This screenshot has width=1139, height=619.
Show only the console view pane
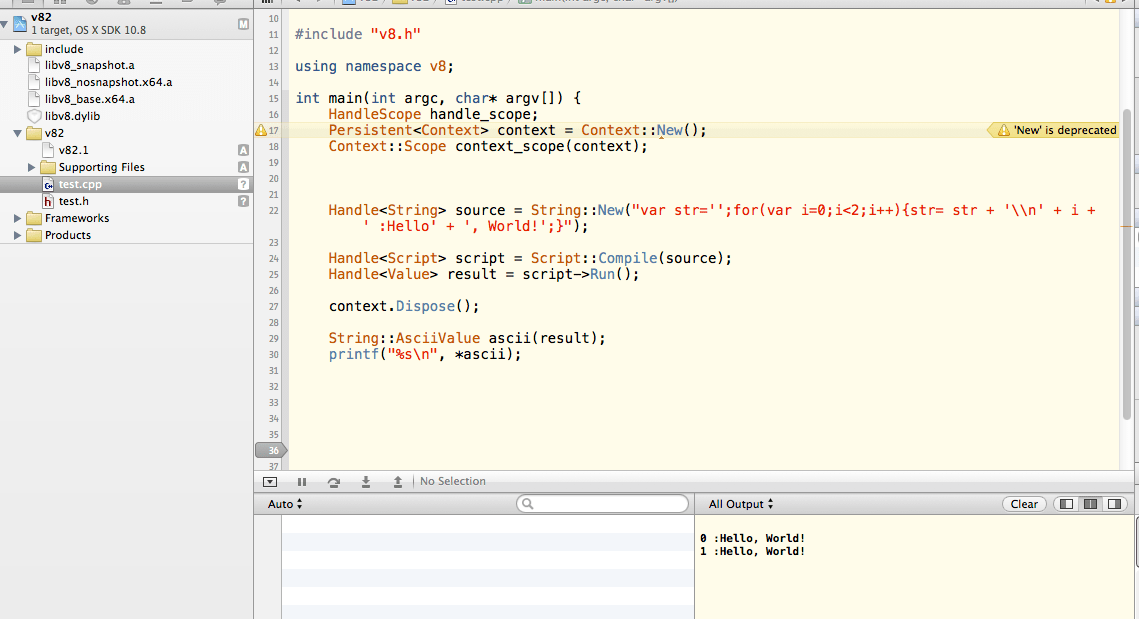1113,503
